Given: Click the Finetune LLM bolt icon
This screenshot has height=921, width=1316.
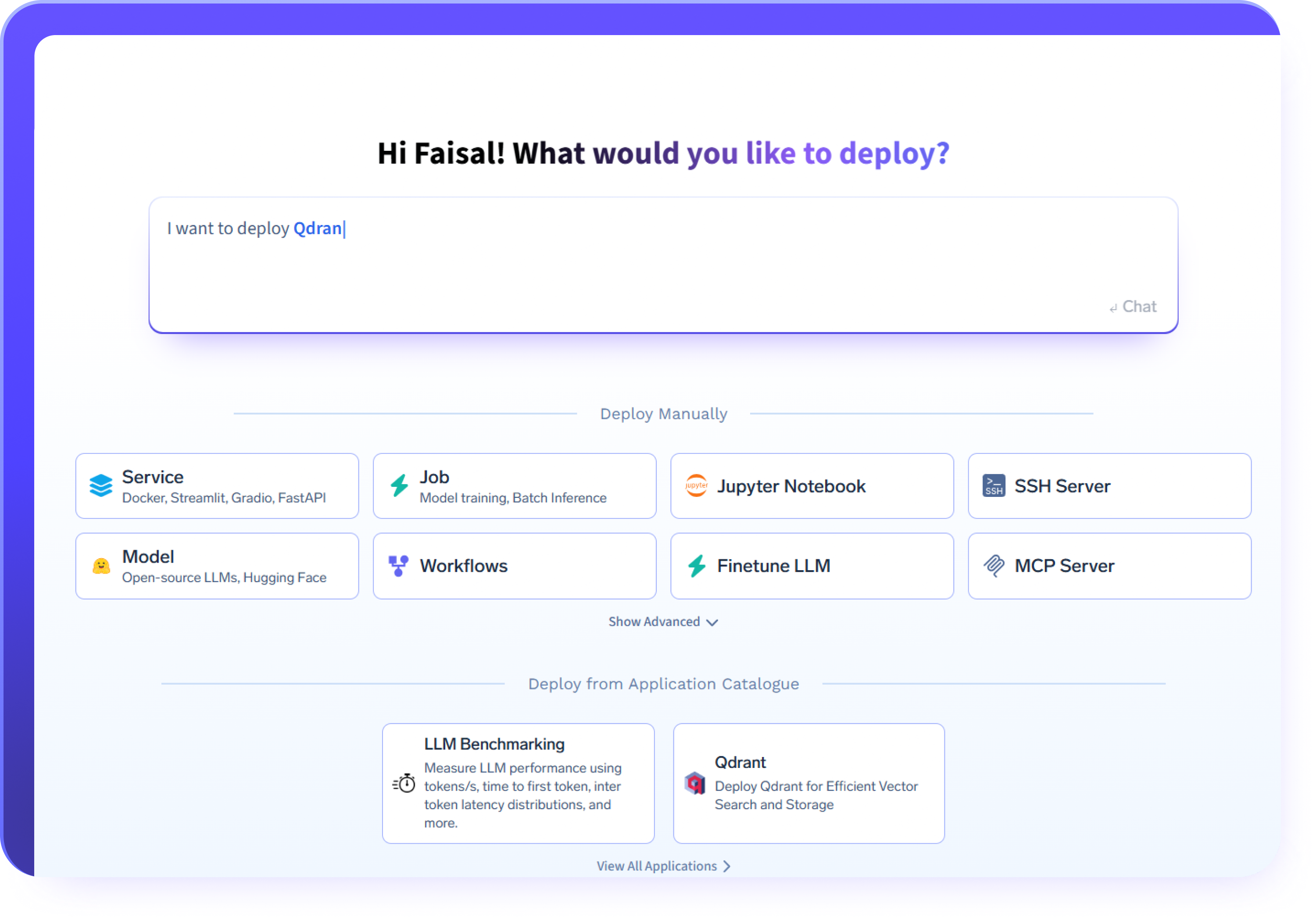Looking at the screenshot, I should pos(697,566).
